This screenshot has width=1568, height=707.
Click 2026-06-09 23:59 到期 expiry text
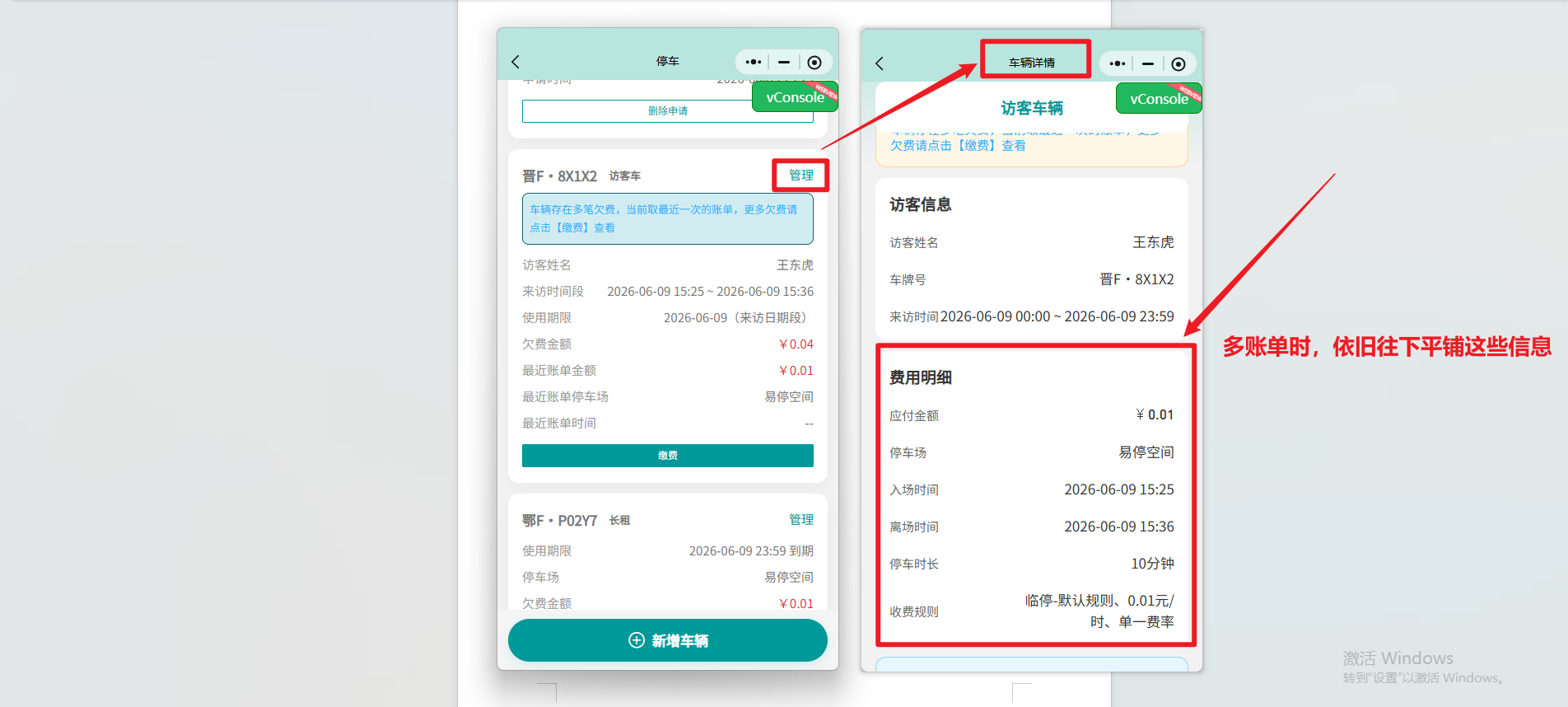click(x=751, y=551)
